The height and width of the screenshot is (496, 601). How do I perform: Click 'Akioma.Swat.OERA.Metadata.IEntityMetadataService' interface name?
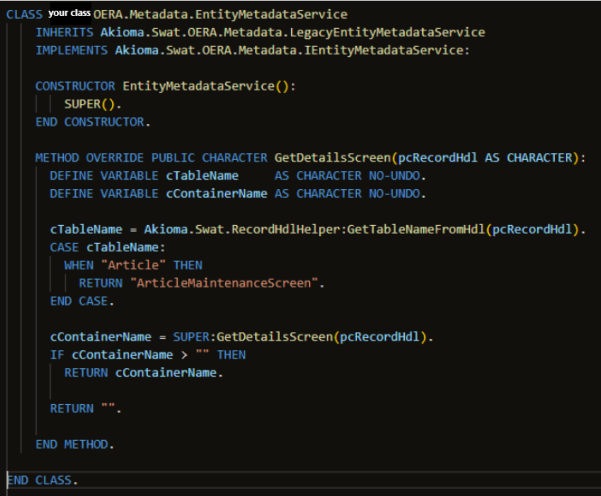pyautogui.click(x=289, y=51)
